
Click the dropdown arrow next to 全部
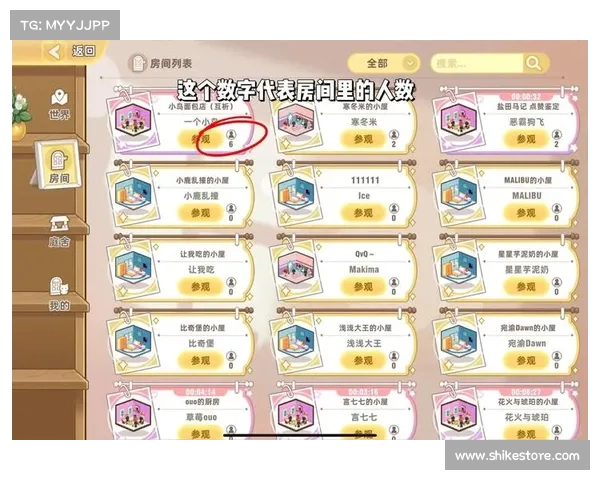[410, 63]
